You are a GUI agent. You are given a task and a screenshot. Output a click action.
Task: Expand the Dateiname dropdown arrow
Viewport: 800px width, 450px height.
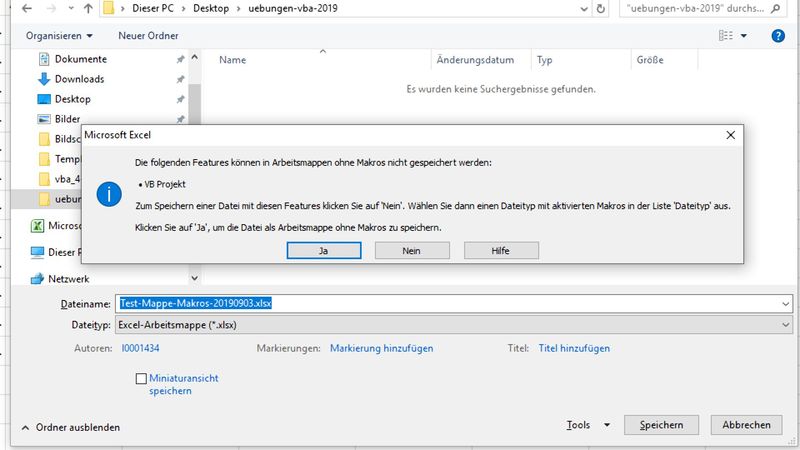coord(785,304)
